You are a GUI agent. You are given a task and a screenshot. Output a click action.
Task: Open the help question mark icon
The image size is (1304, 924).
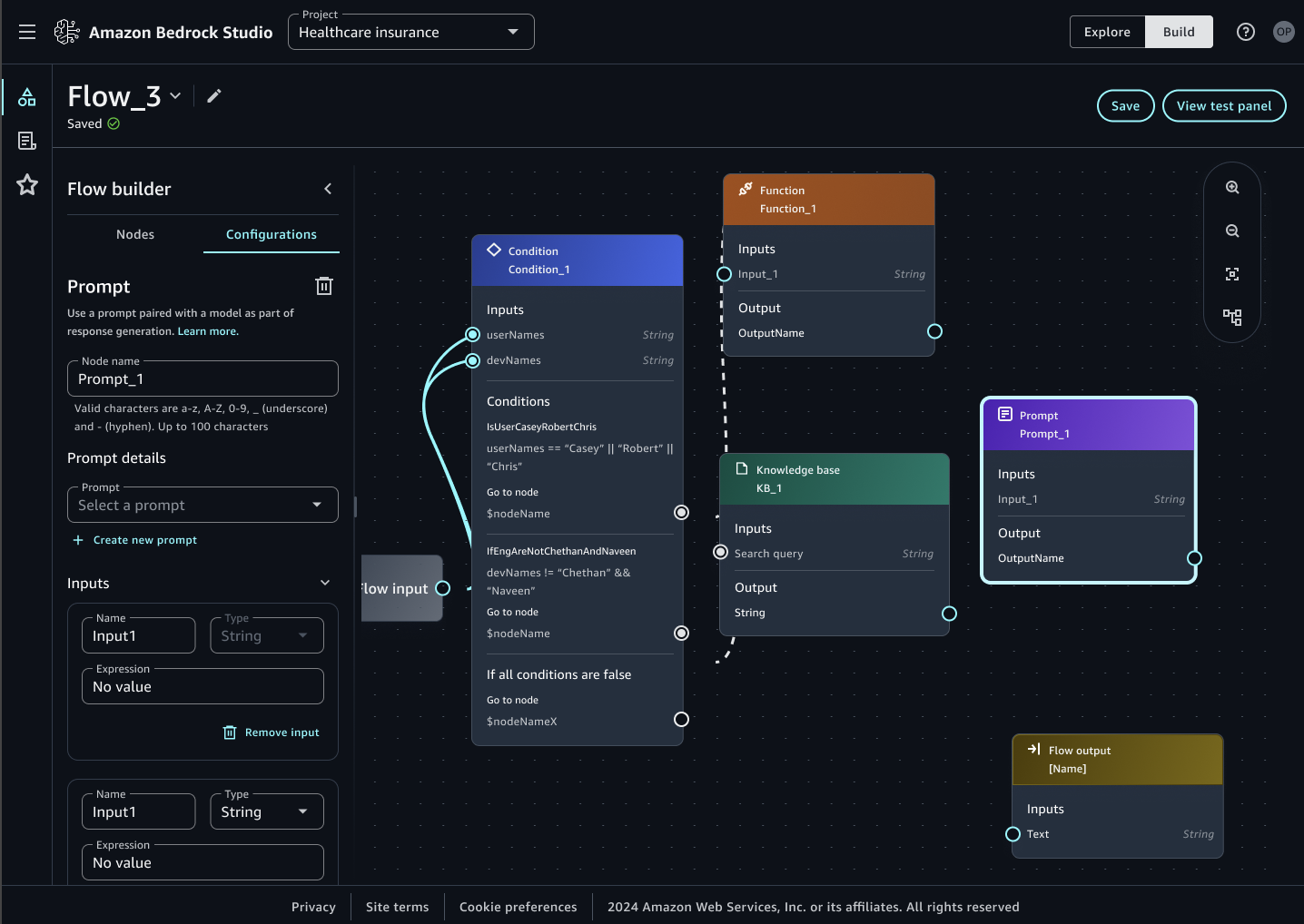[x=1246, y=32]
